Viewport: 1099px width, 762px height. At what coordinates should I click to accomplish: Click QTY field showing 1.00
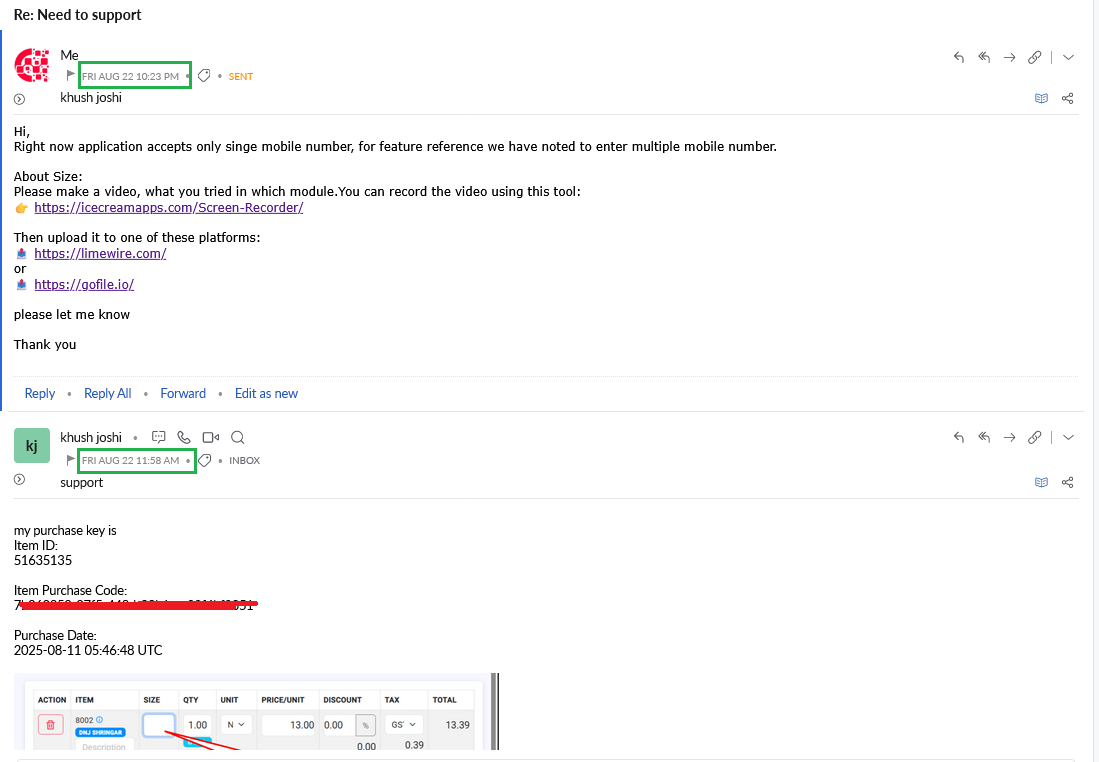pos(198,725)
